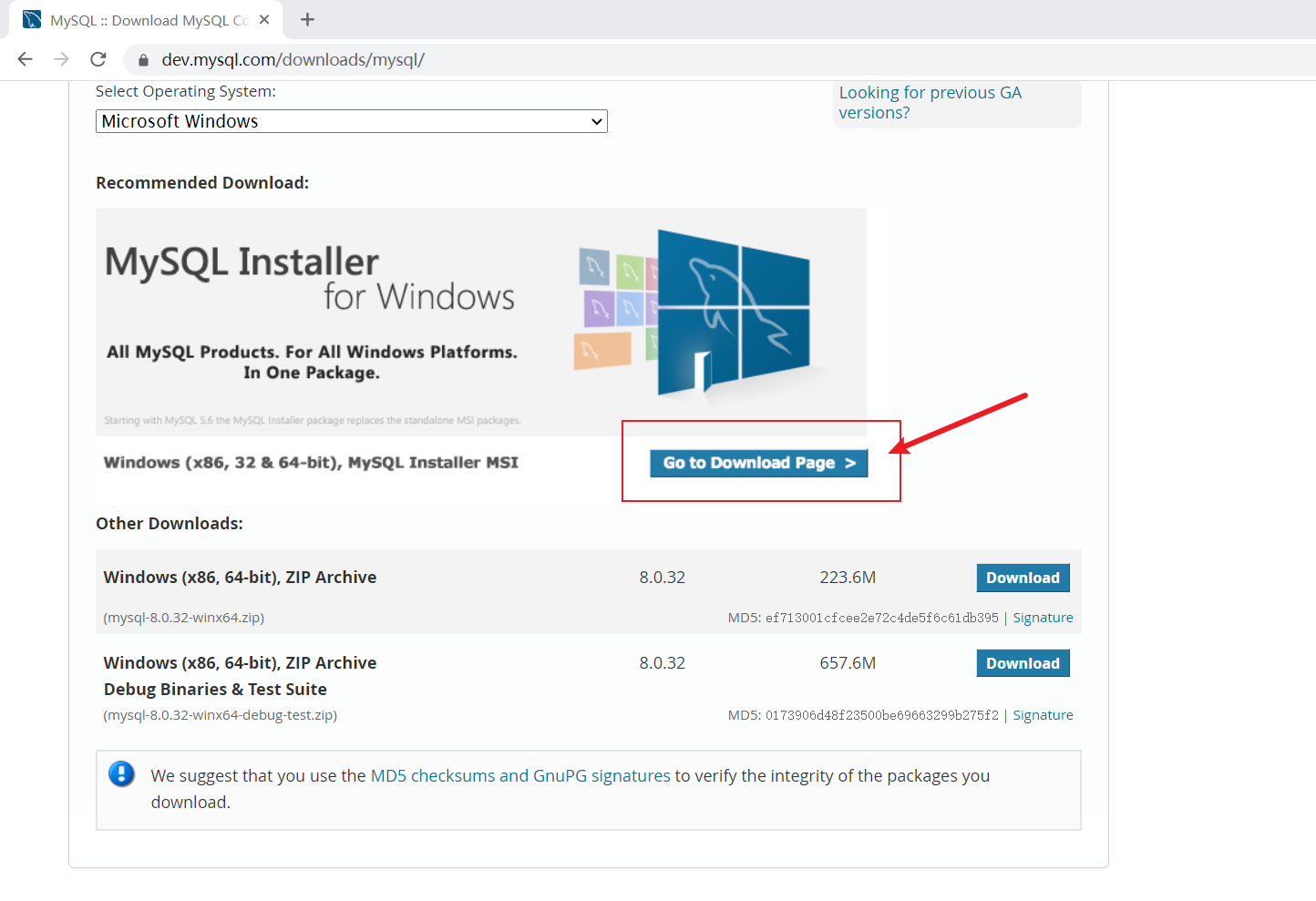Open the Select Operating System dropdown

(x=352, y=121)
